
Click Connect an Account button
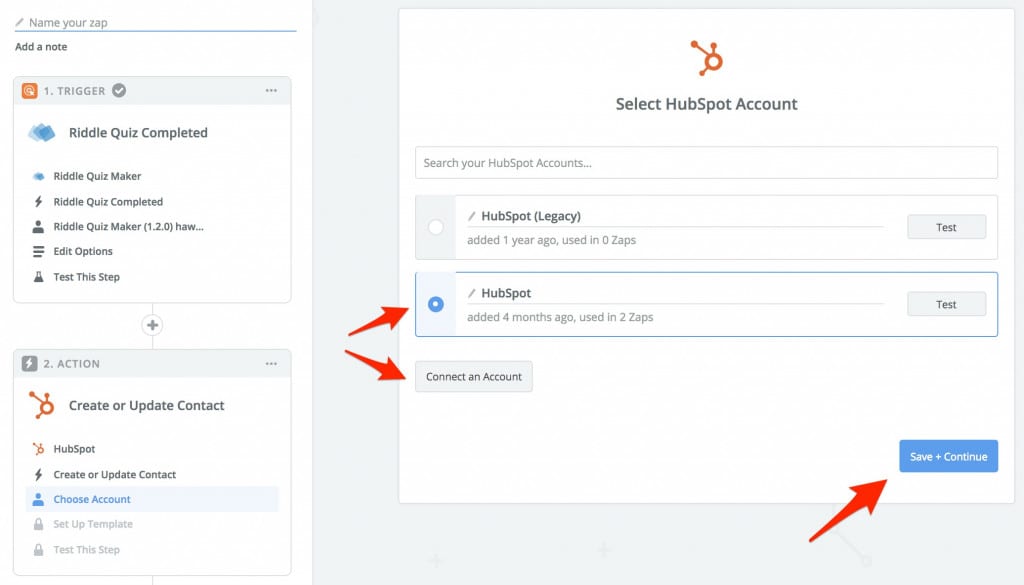coord(473,377)
